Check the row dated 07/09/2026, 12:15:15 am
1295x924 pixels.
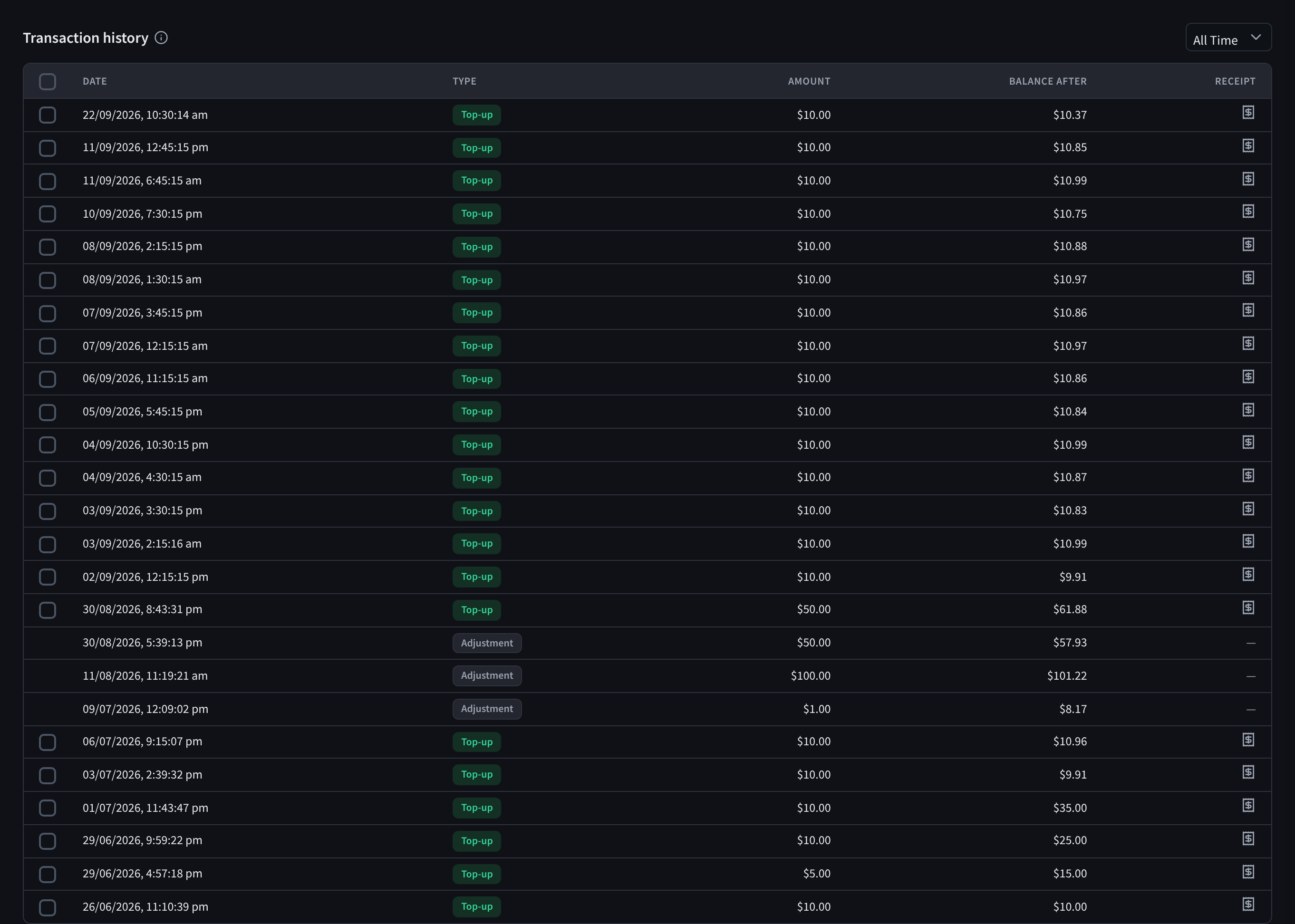click(x=47, y=346)
